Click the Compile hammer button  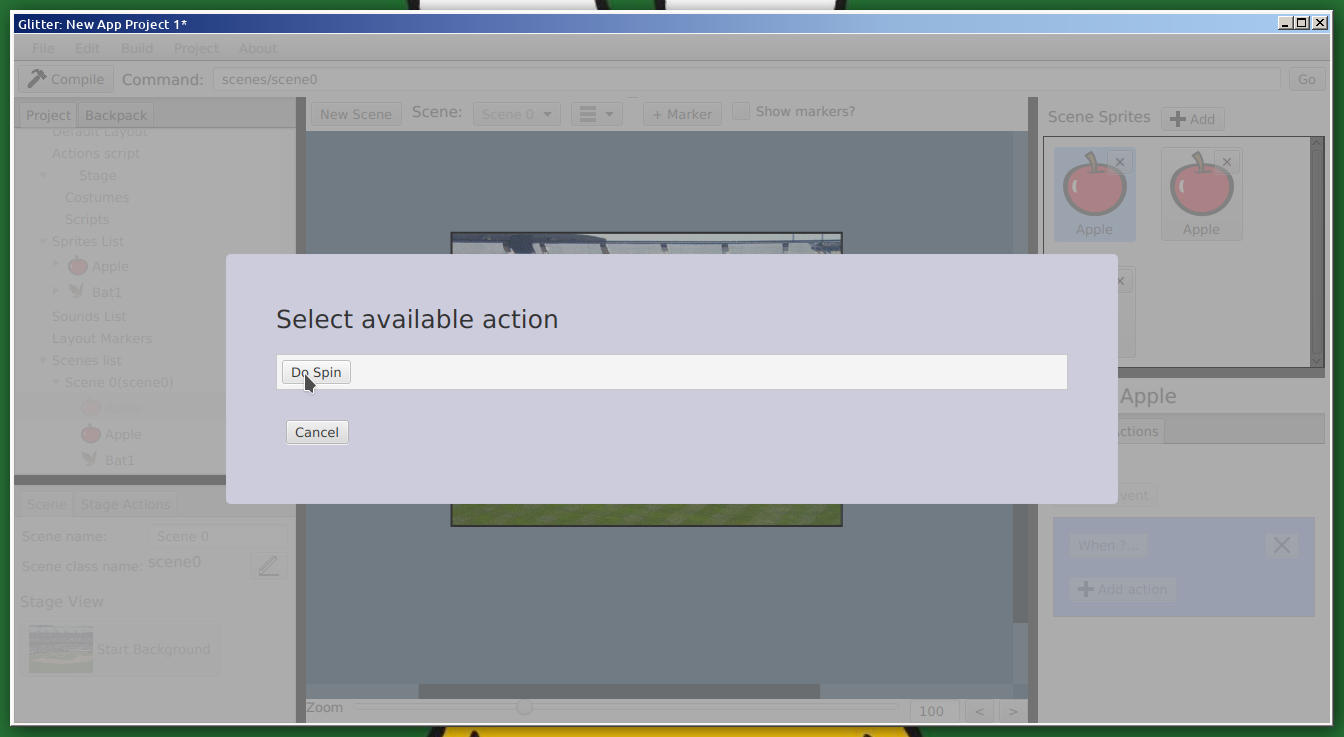(66, 79)
